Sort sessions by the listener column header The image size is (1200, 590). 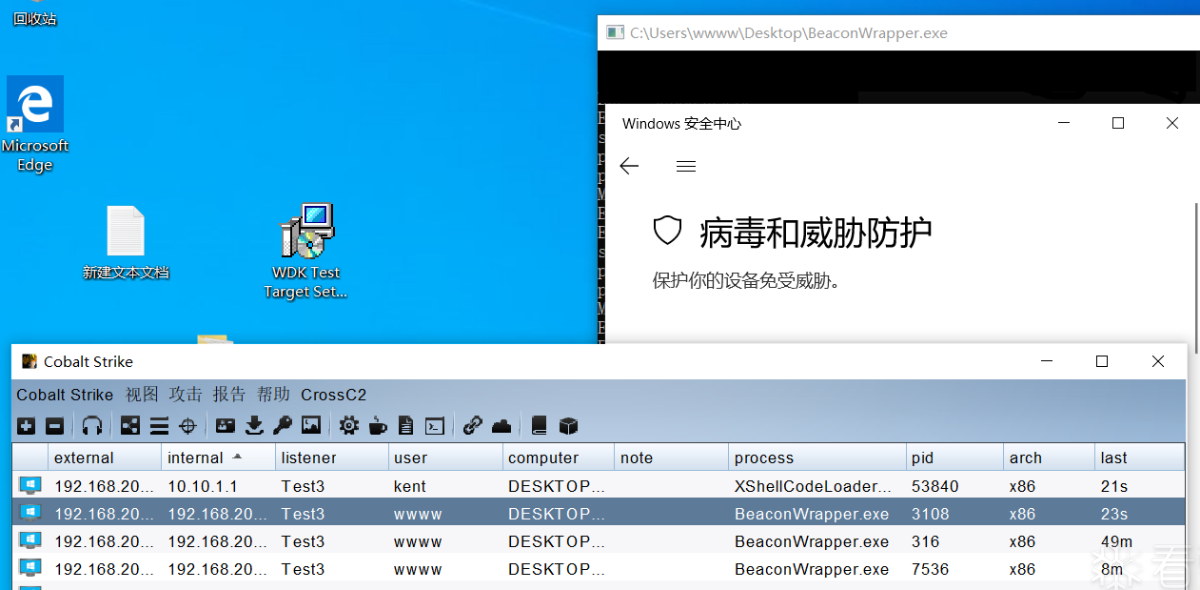[x=332, y=458]
